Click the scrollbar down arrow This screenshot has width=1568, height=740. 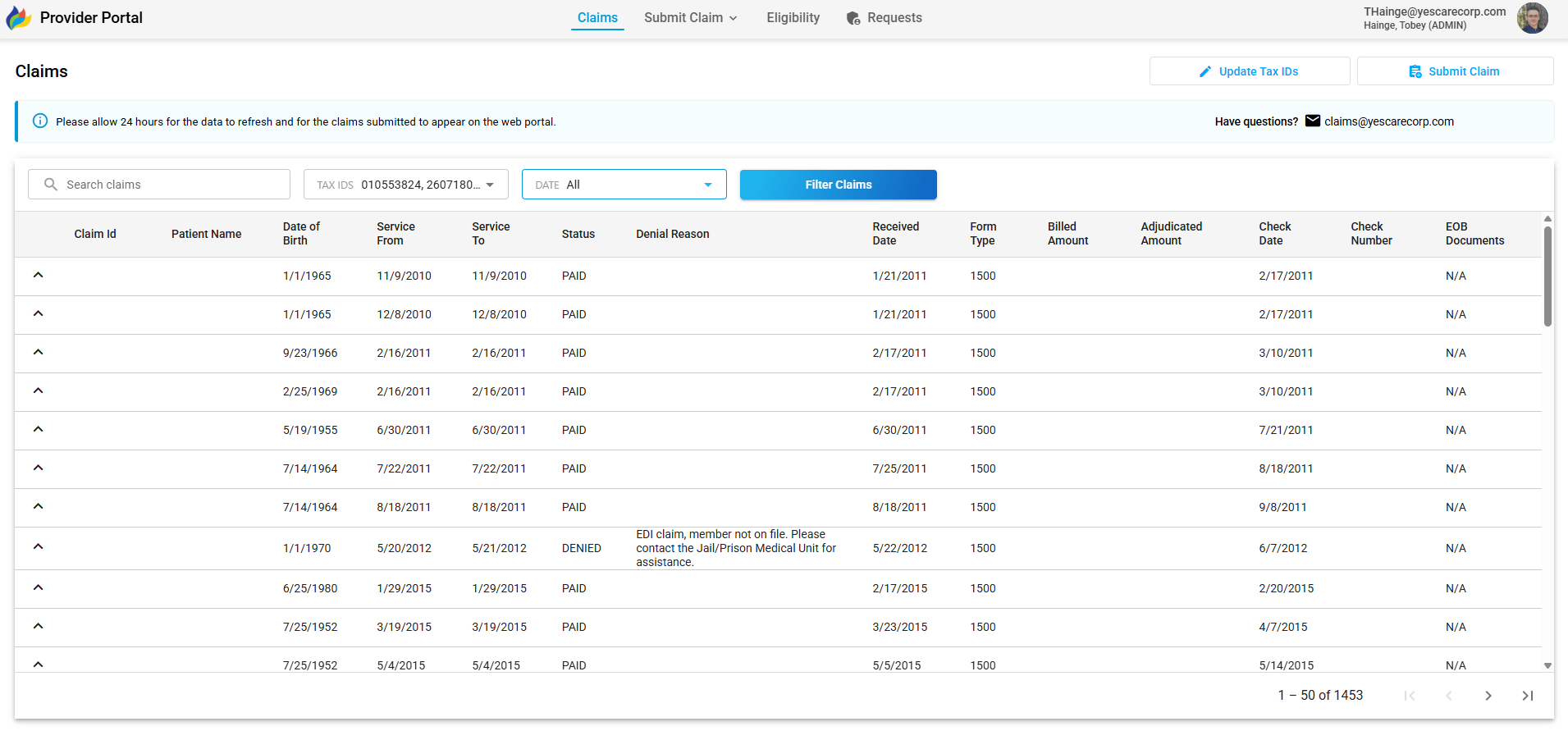click(x=1547, y=666)
